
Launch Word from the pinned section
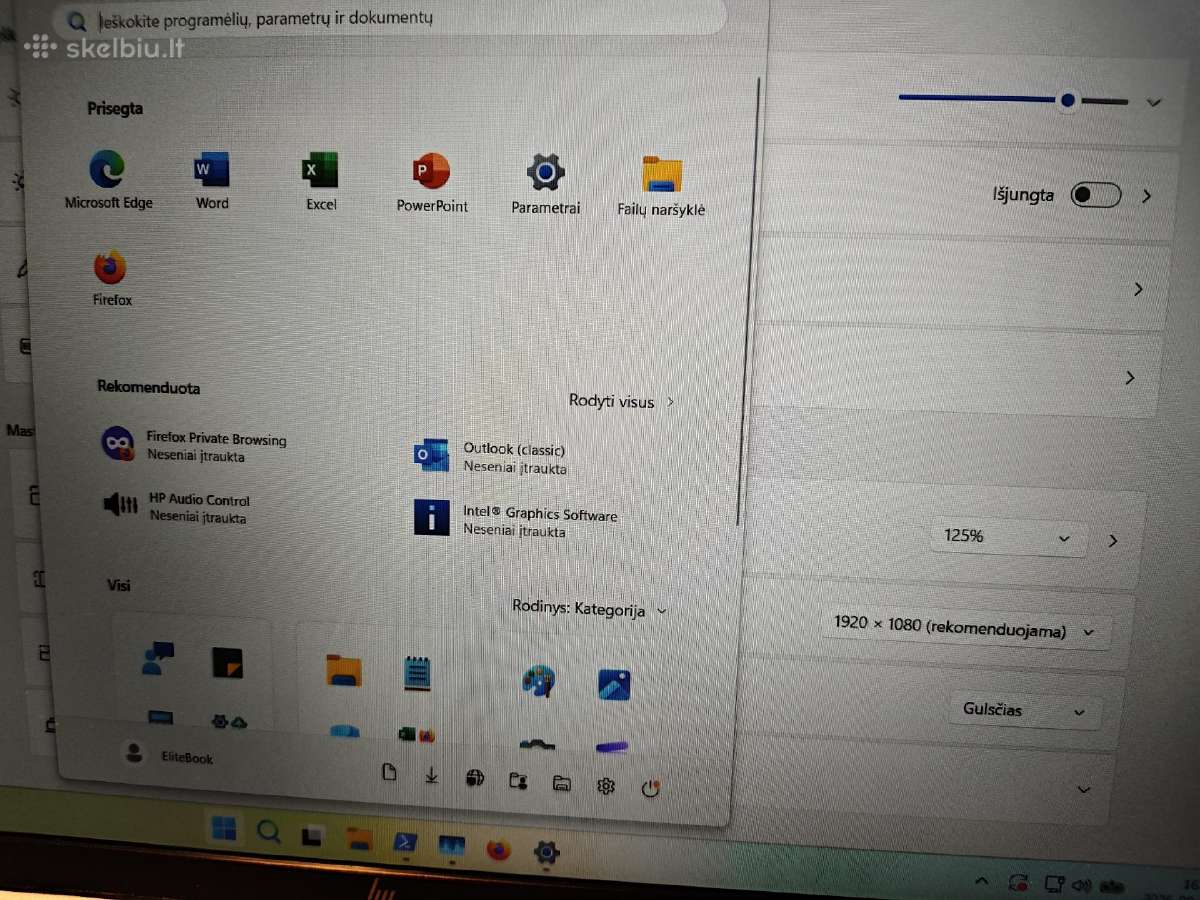[212, 180]
